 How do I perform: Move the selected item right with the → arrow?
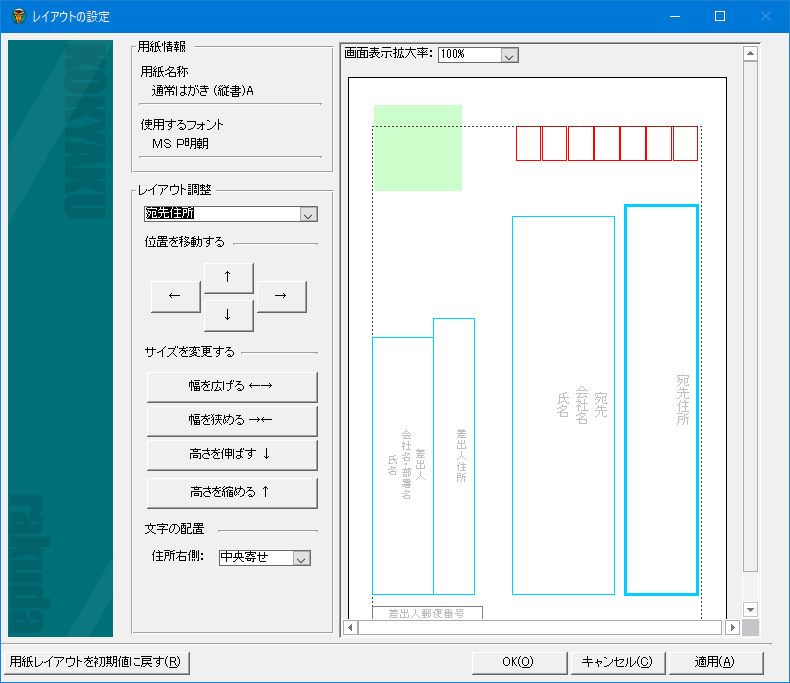(x=281, y=296)
